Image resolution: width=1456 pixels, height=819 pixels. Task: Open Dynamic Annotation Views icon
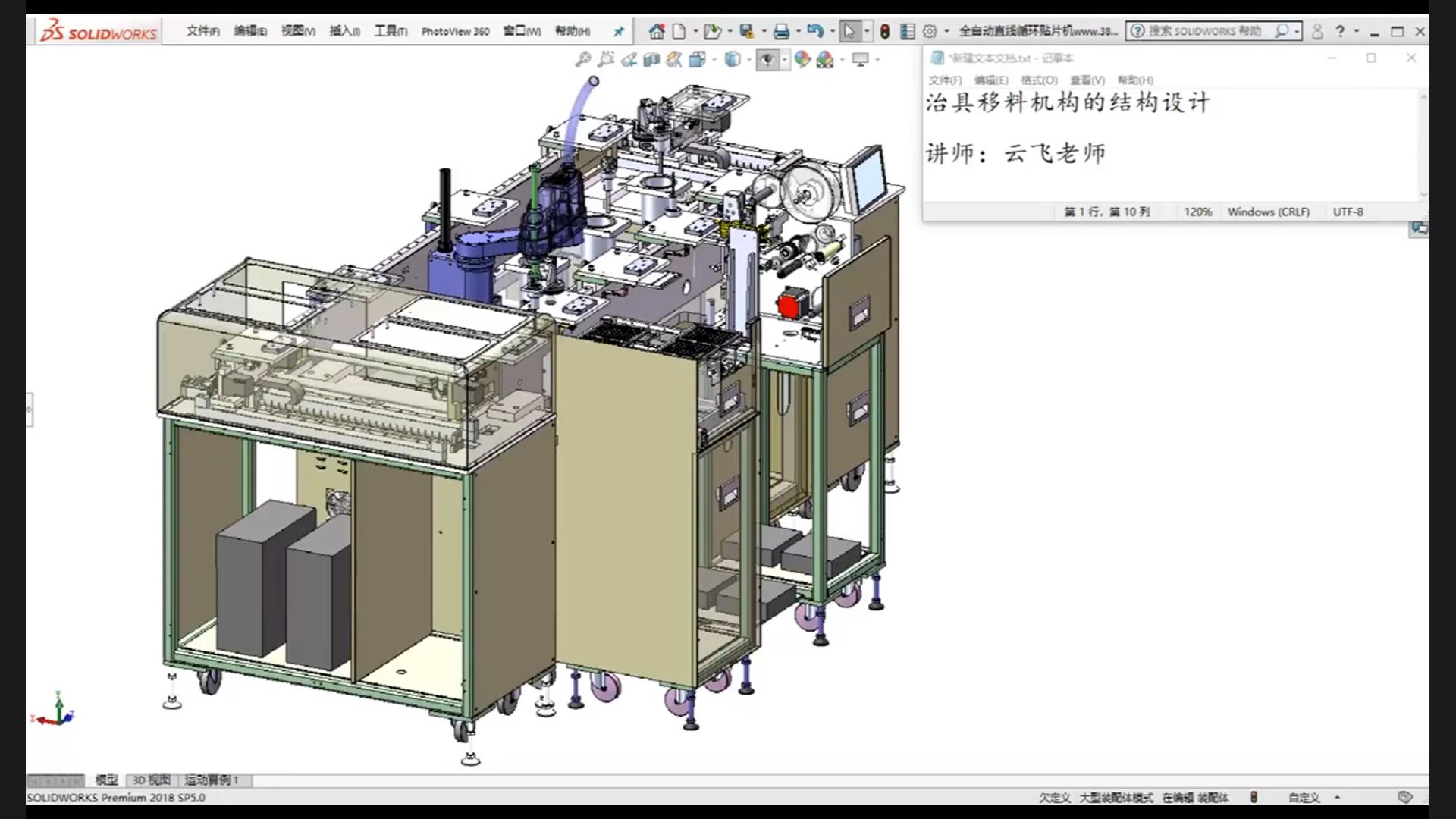[674, 59]
